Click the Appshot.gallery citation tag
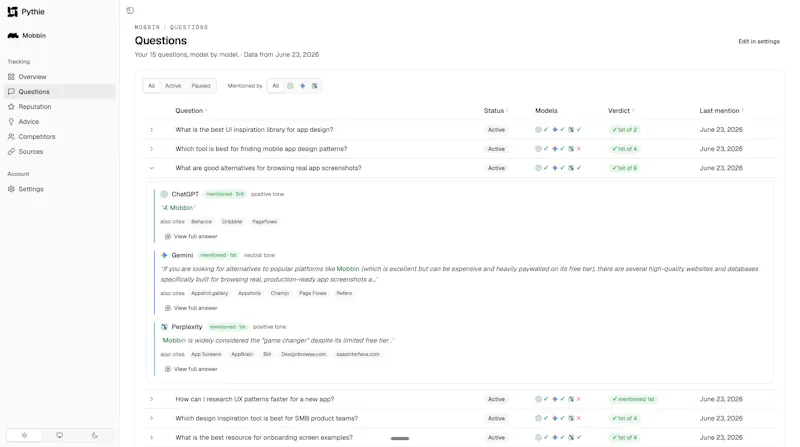The width and height of the screenshot is (800, 447). coord(209,293)
